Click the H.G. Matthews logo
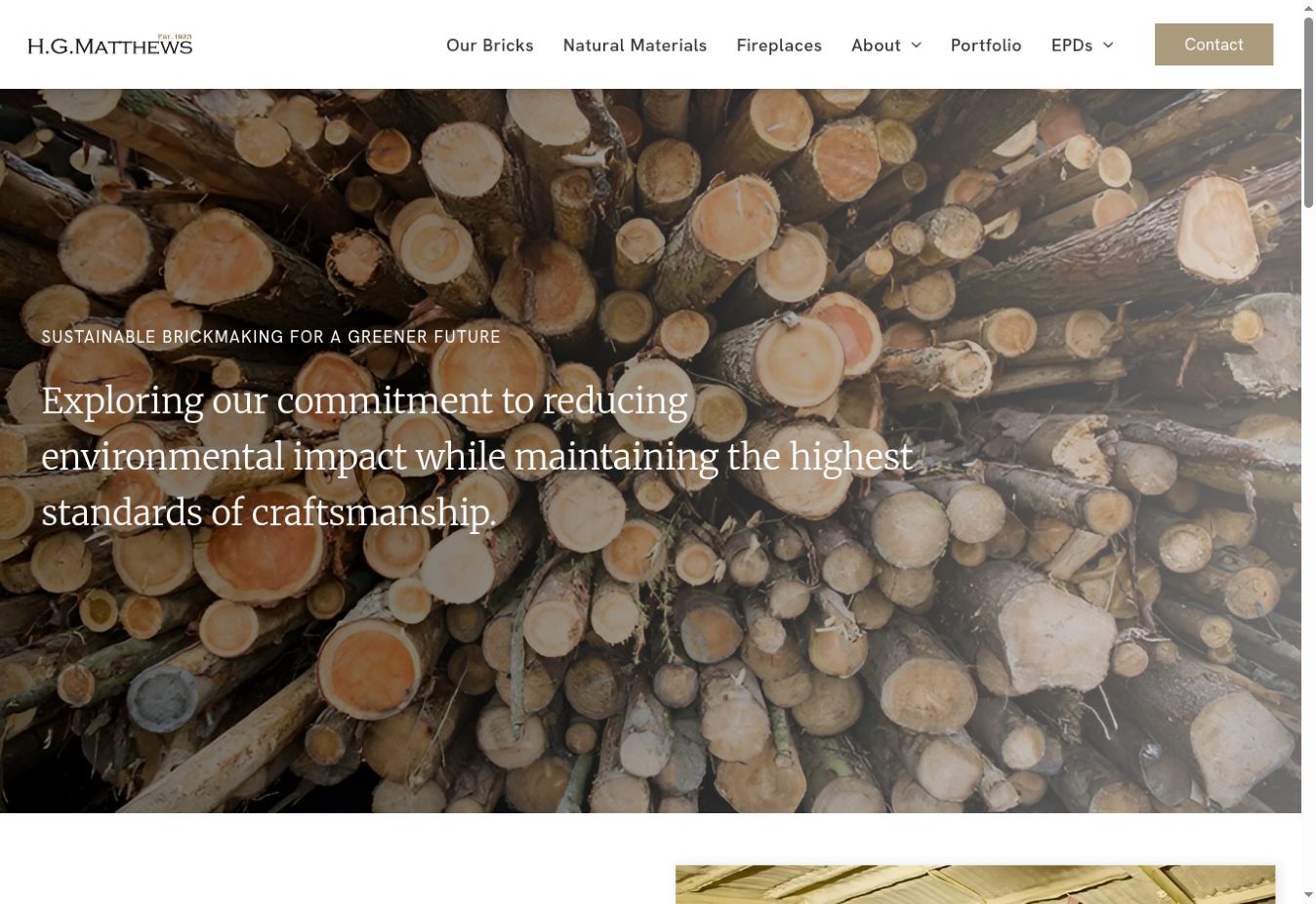 pos(110,45)
